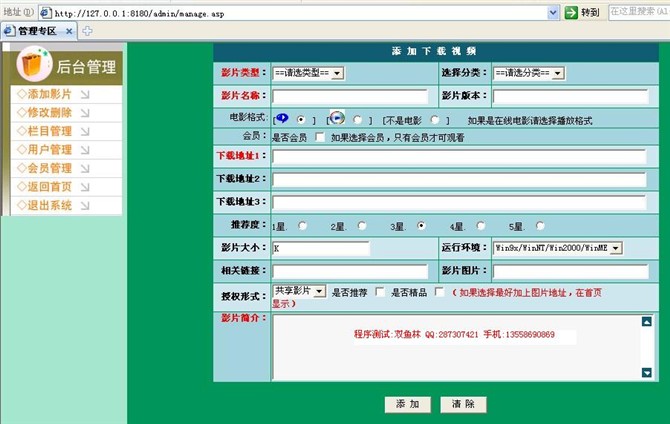The width and height of the screenshot is (670, 424).
Task: Click the down arrow in the 影片简介 box
Action: [646, 372]
